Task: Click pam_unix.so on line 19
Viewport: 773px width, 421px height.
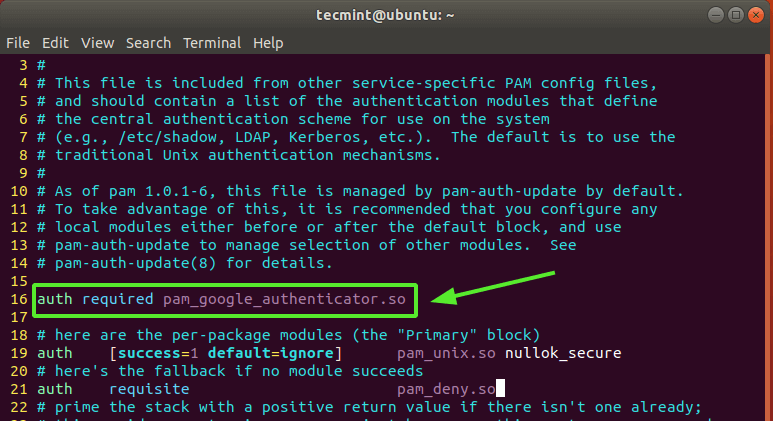Action: tap(435, 353)
